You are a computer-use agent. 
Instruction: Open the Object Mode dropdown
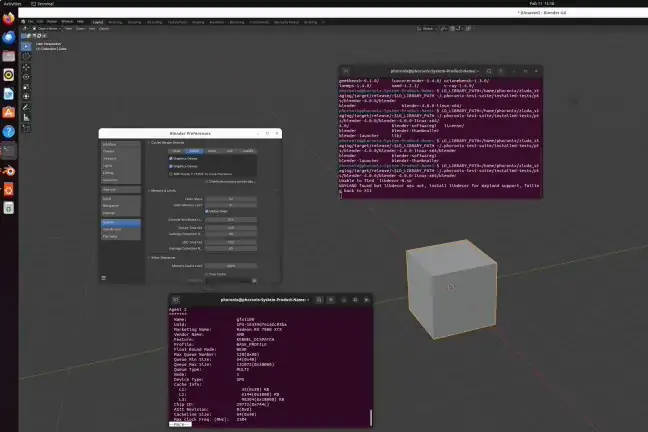[47, 29]
